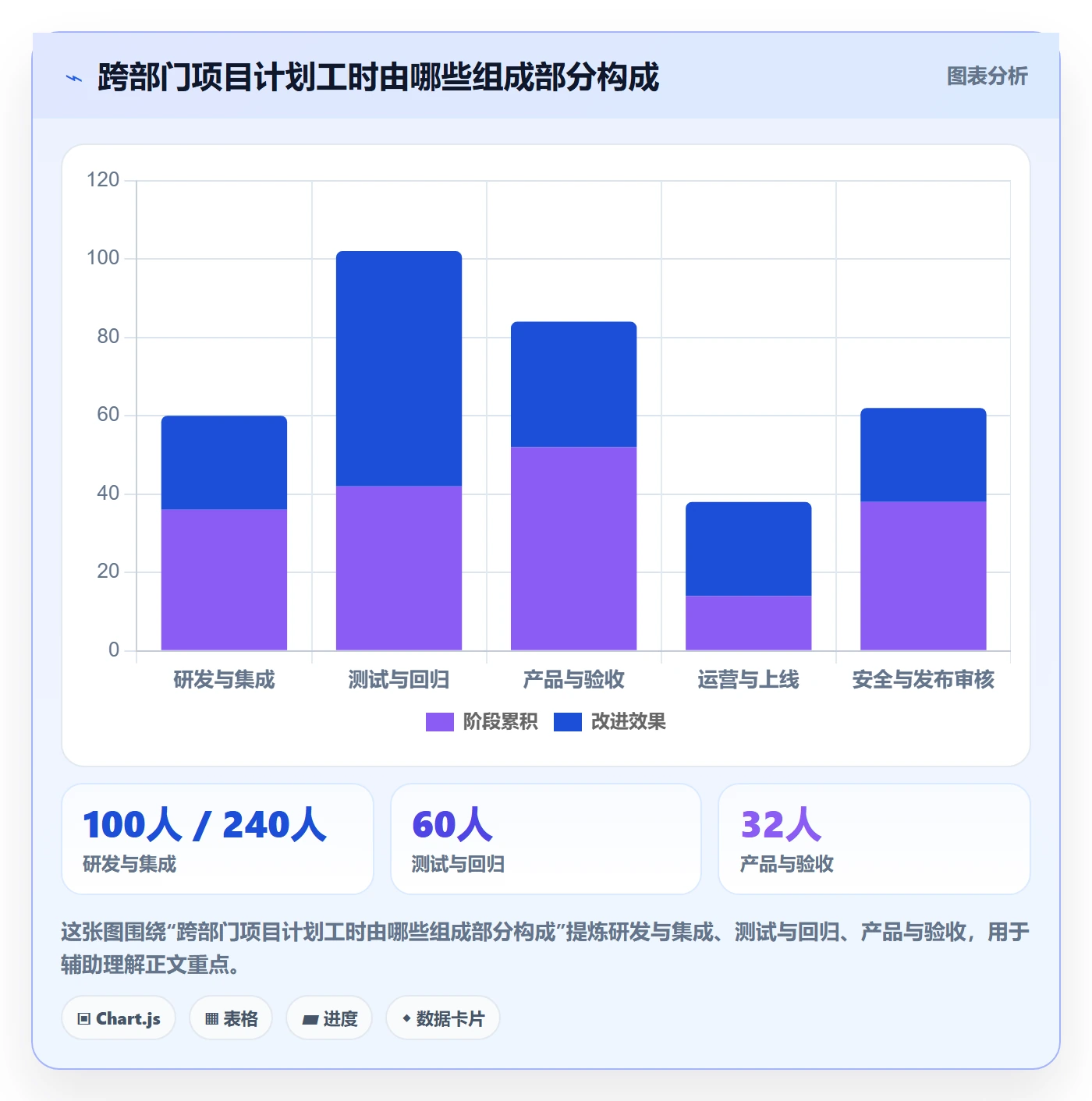Click y-axis value 40
1092x1101 pixels.
coord(108,494)
